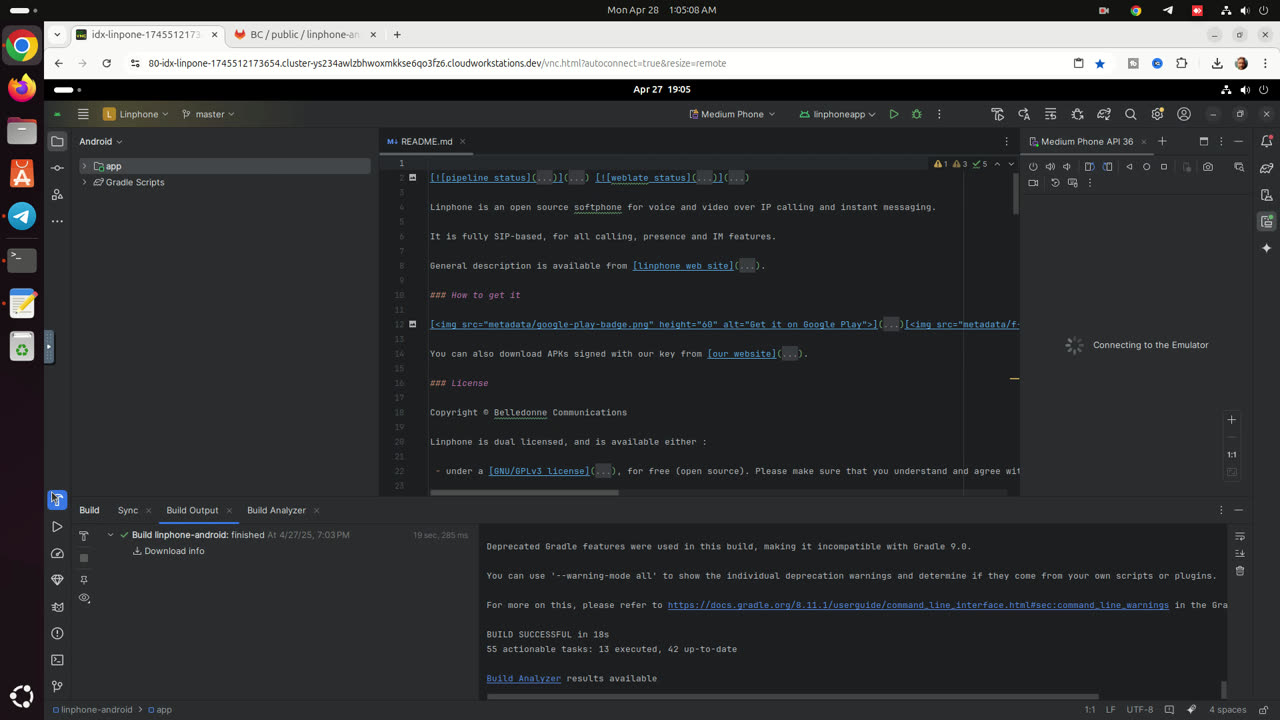This screenshot has width=1280, height=720.
Task: Open Version Control git branch icon
Action: click(x=57, y=687)
